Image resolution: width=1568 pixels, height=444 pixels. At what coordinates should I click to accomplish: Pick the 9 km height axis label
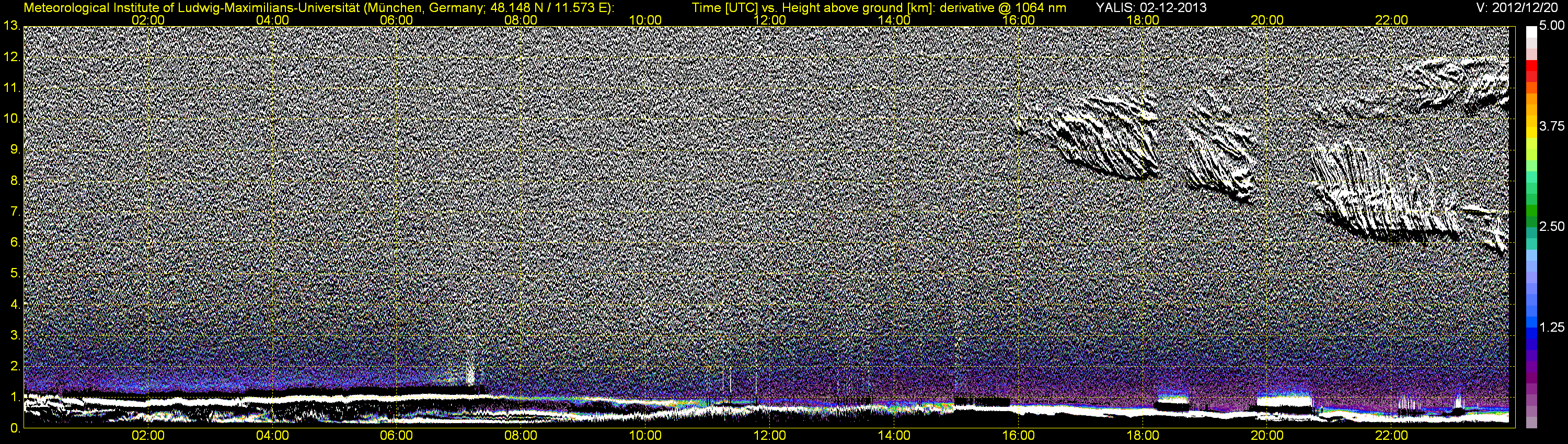tap(15, 149)
